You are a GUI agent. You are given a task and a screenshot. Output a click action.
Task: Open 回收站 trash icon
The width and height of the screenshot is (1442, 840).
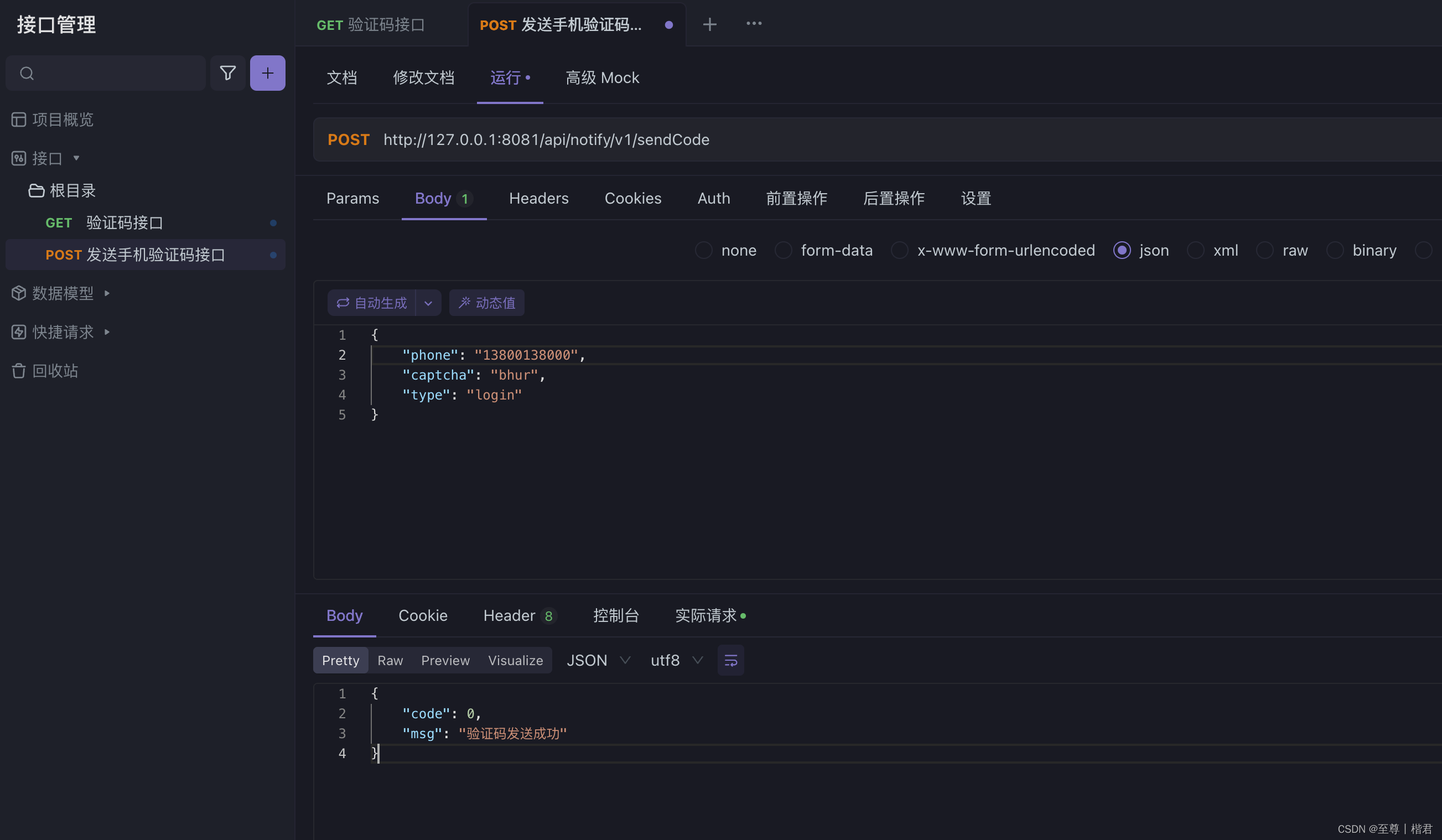(19, 371)
